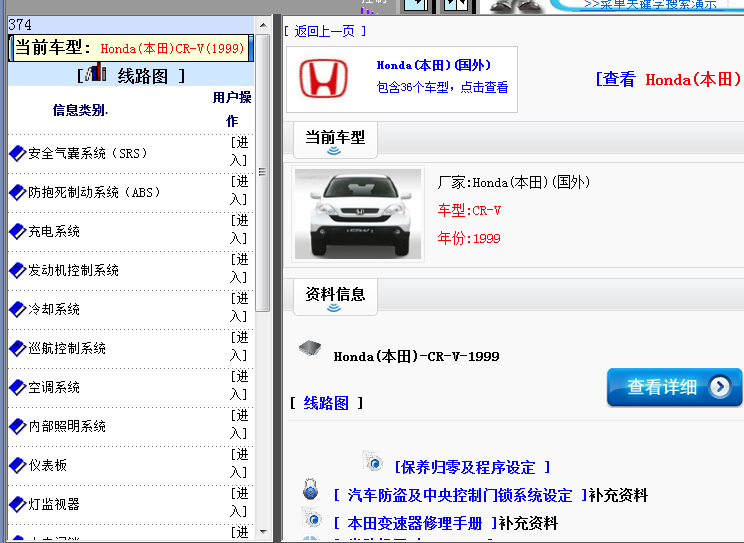
Task: Click the 空调系统 row text
Action: (x=54, y=387)
